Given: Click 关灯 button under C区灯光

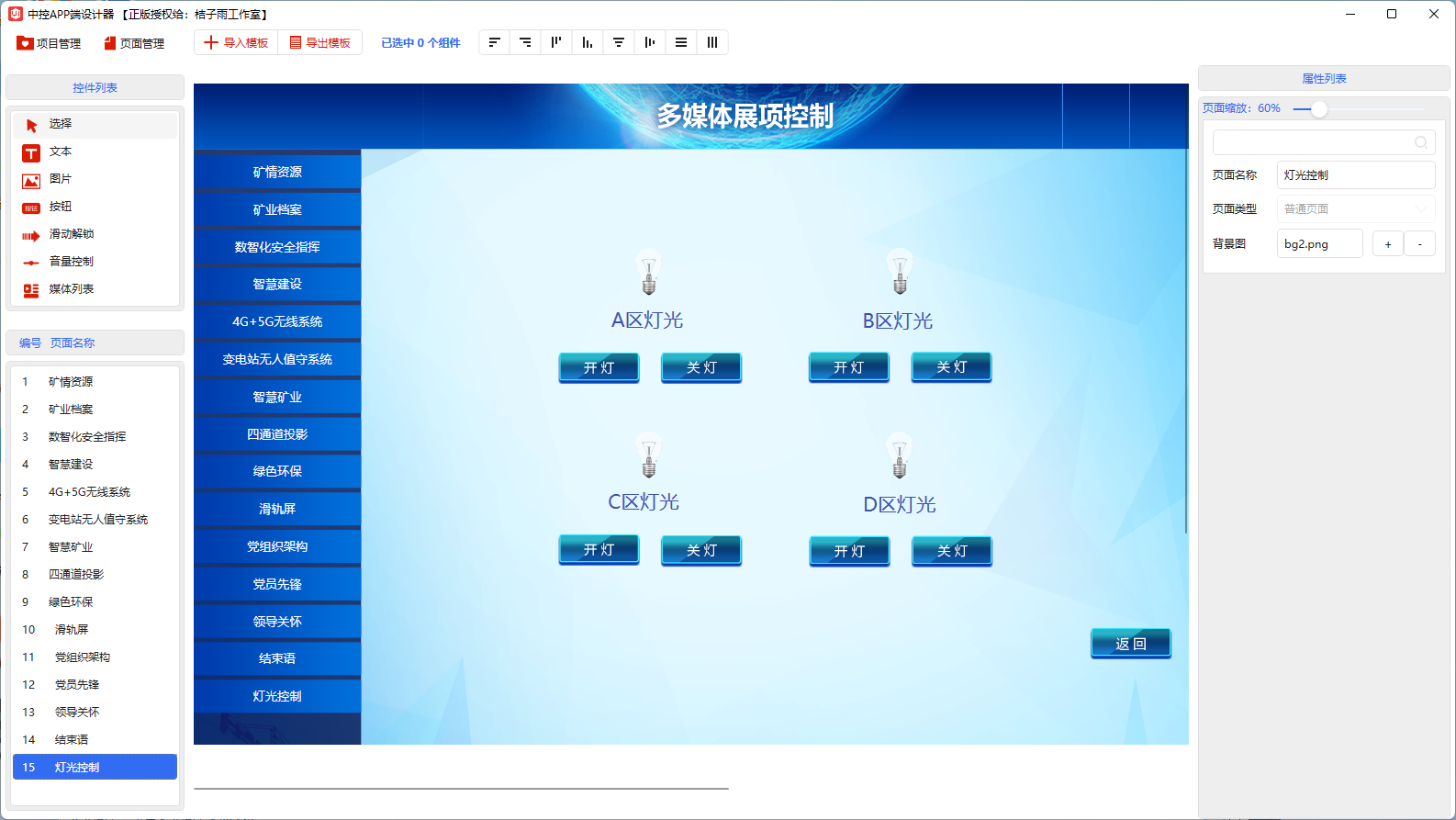Looking at the screenshot, I should pyautogui.click(x=701, y=550).
